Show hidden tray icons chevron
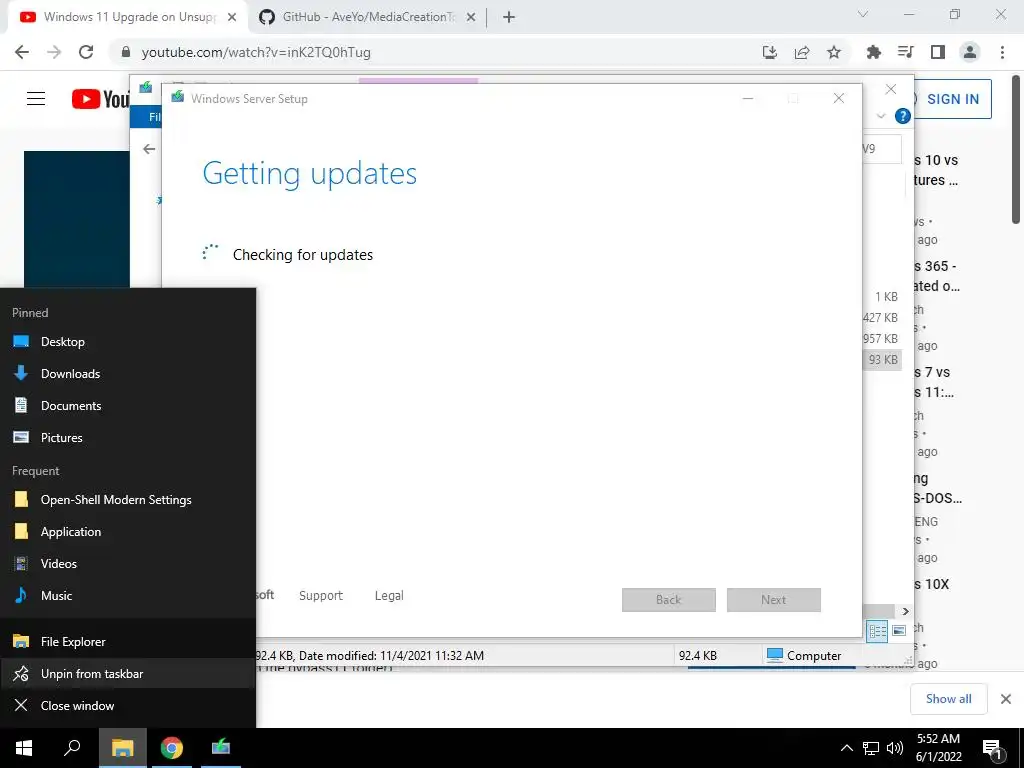Viewport: 1024px width, 768px height. tap(846, 748)
